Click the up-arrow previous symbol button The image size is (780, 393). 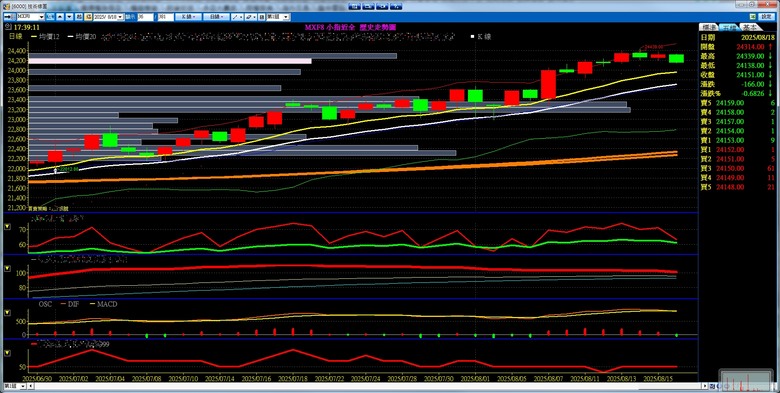[60, 17]
